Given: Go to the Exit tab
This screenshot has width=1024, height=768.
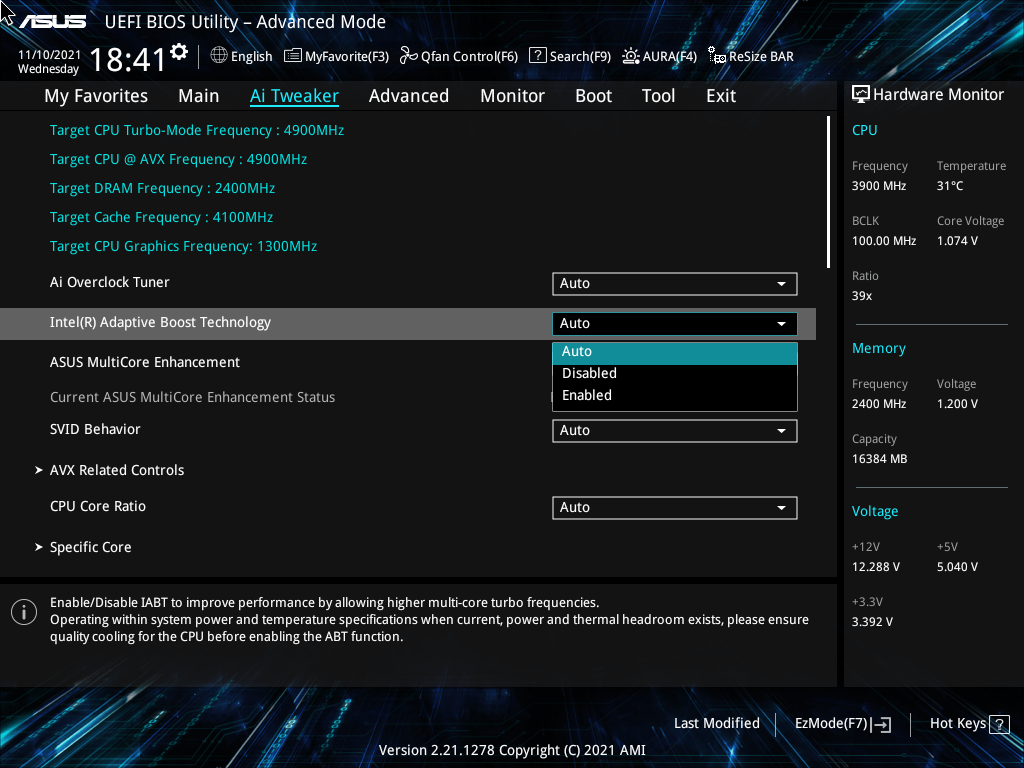Looking at the screenshot, I should click(x=721, y=96).
